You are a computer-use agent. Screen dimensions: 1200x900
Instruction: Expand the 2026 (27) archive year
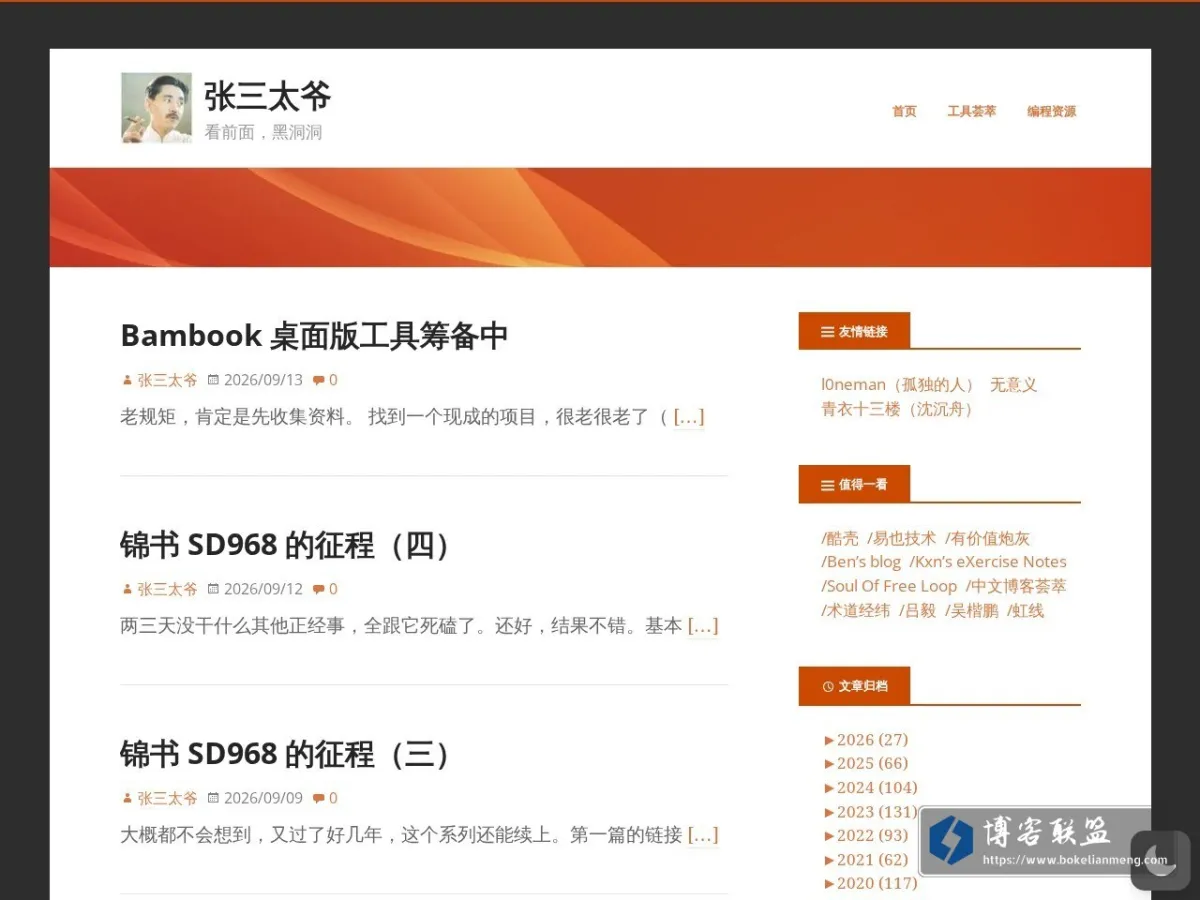[x=866, y=740]
